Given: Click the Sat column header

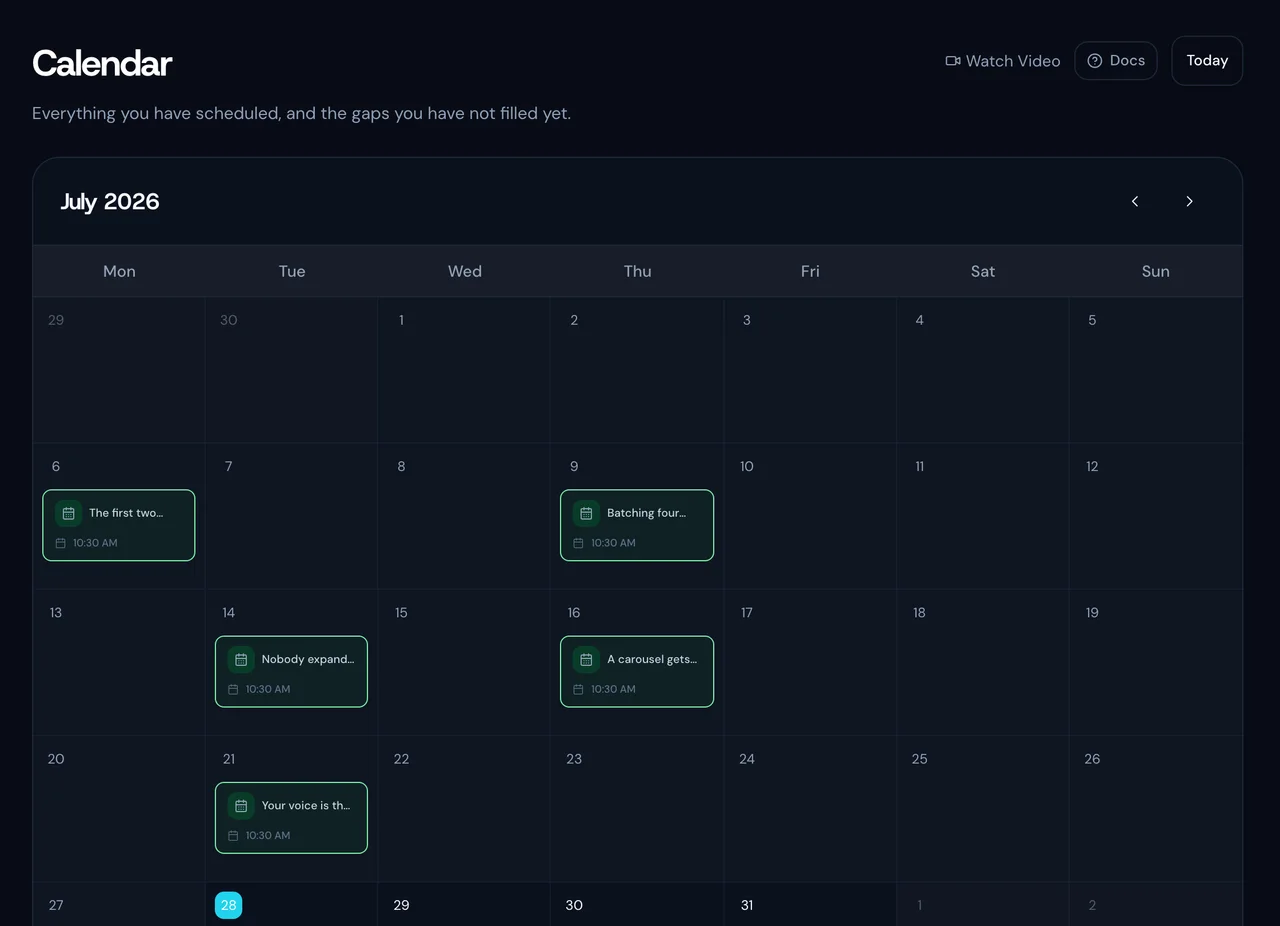Looking at the screenshot, I should tap(983, 271).
